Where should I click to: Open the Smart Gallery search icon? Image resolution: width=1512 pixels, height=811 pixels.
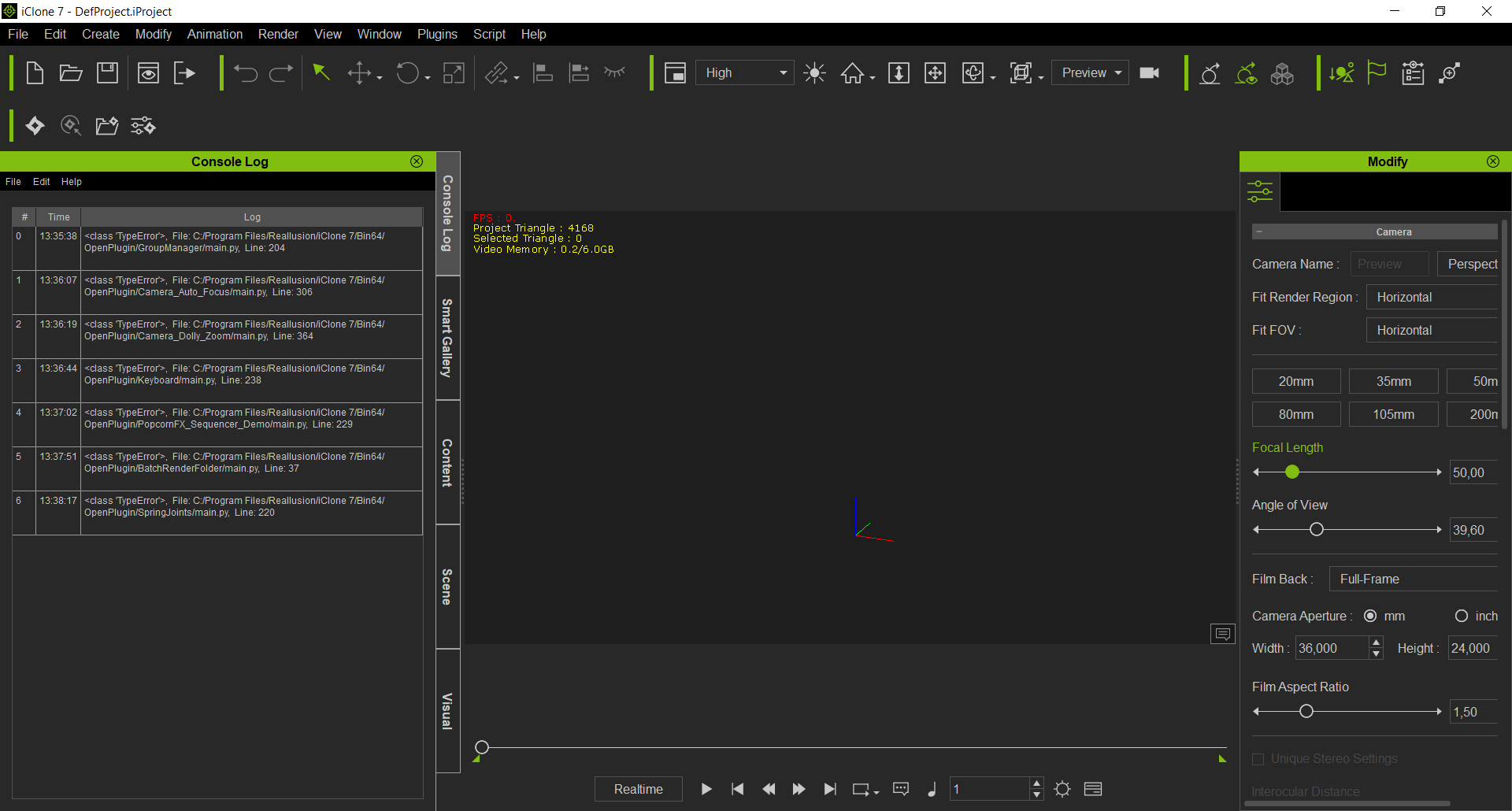point(70,125)
